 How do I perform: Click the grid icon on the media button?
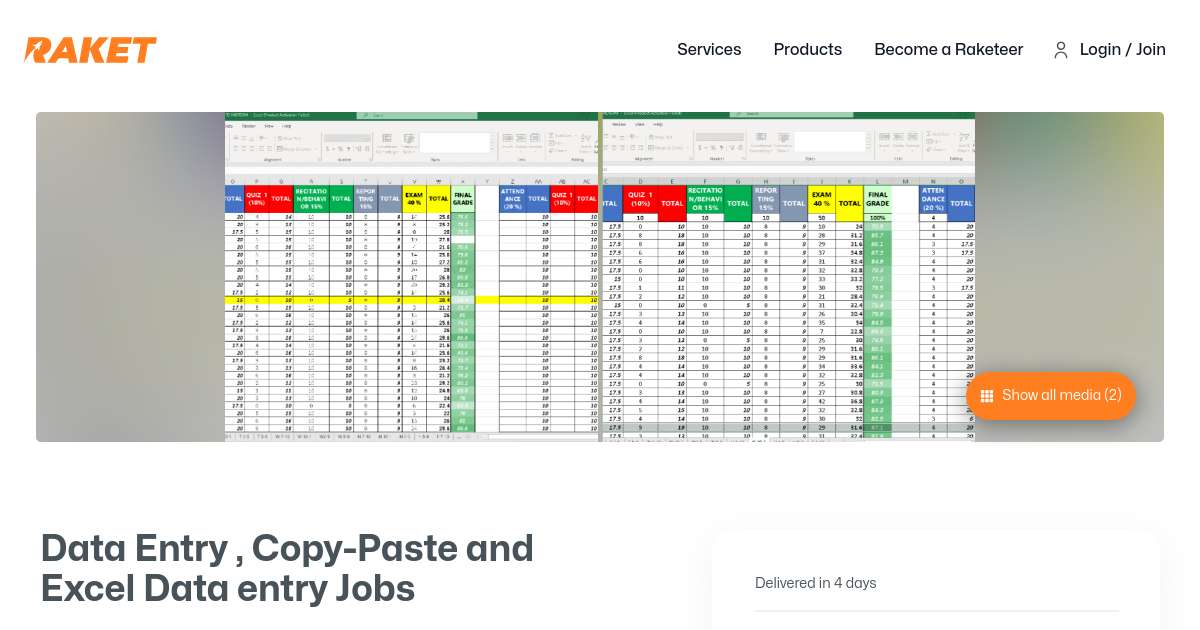[987, 396]
